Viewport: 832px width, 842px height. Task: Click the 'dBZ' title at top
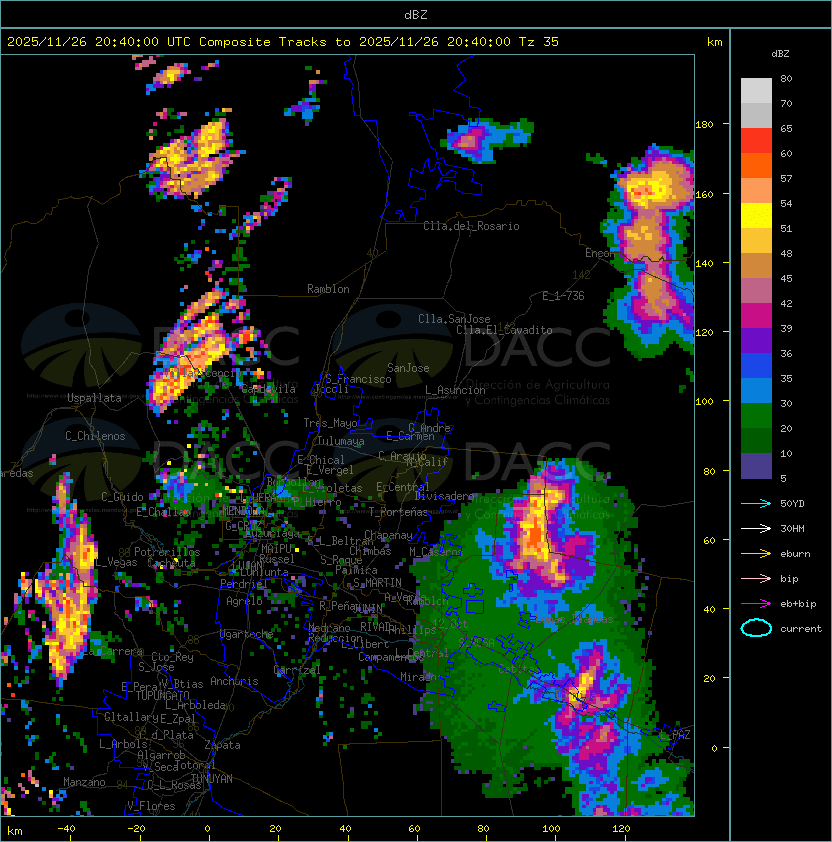coord(416,15)
